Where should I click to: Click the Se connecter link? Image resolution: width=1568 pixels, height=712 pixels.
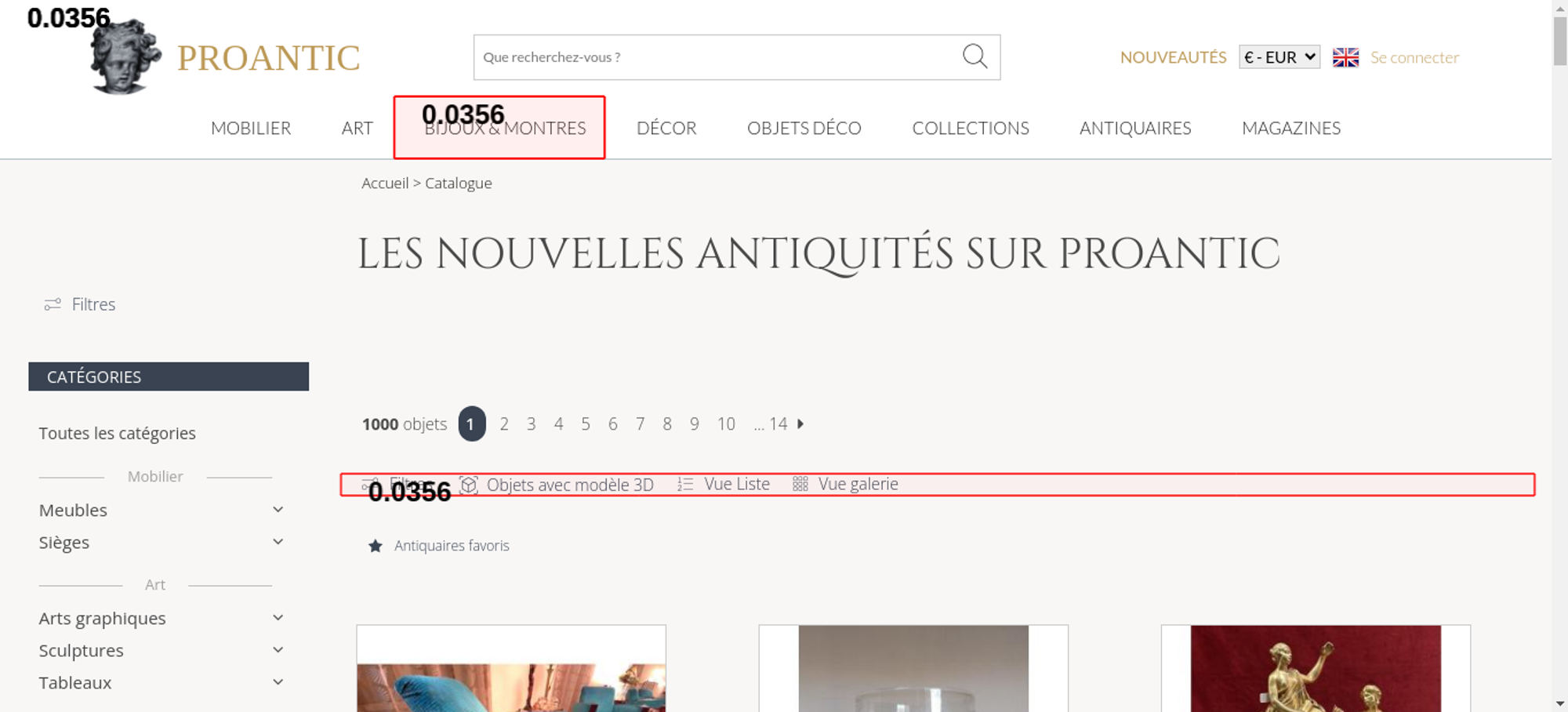(1414, 57)
